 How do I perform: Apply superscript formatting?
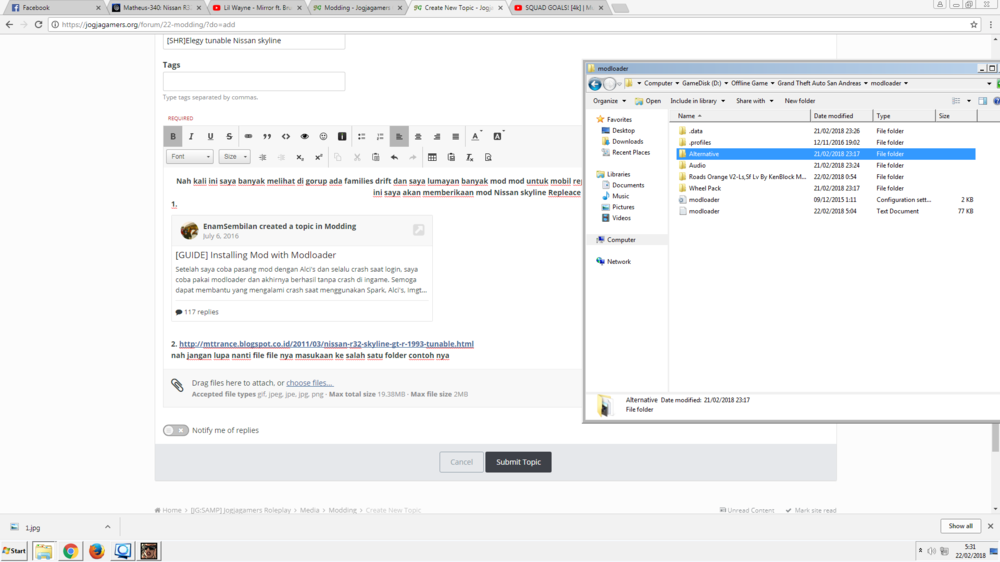(x=319, y=158)
